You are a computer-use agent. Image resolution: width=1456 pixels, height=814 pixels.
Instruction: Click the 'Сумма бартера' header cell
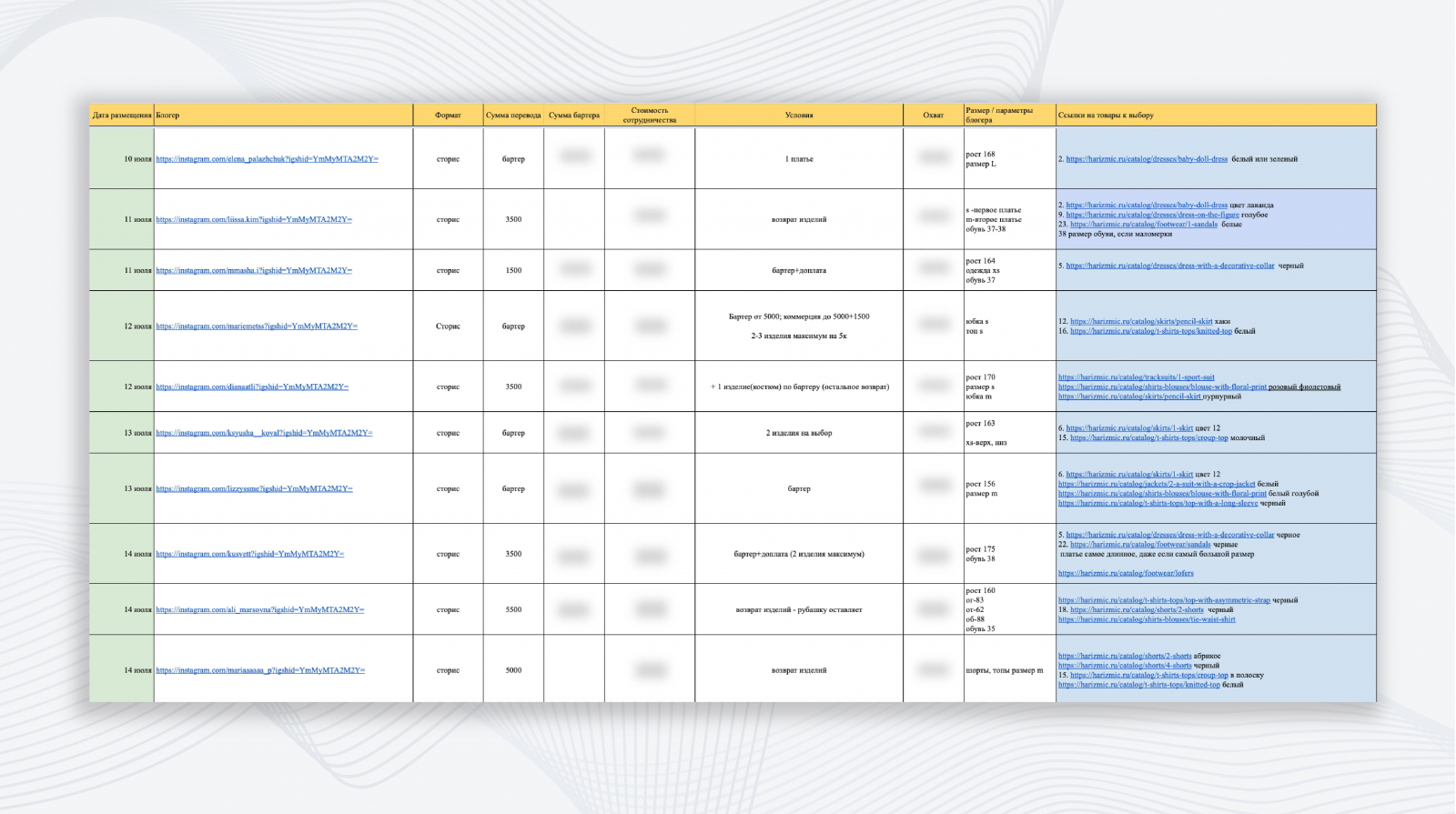(x=574, y=116)
